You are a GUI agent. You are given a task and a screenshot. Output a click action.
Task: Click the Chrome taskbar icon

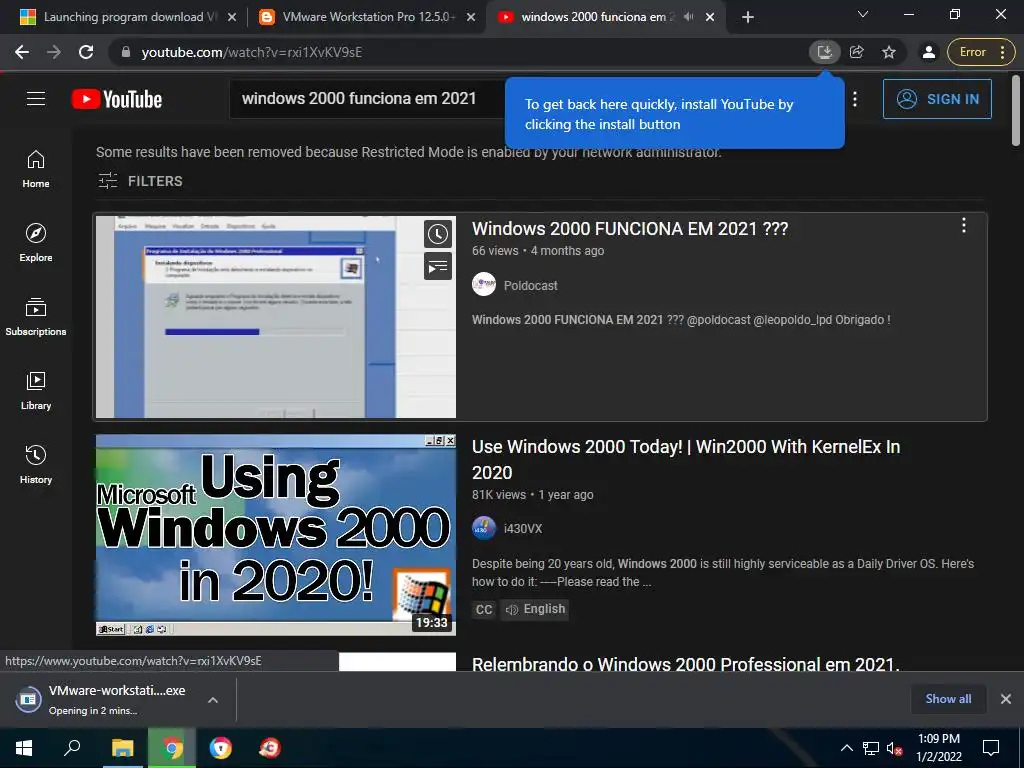[172, 748]
